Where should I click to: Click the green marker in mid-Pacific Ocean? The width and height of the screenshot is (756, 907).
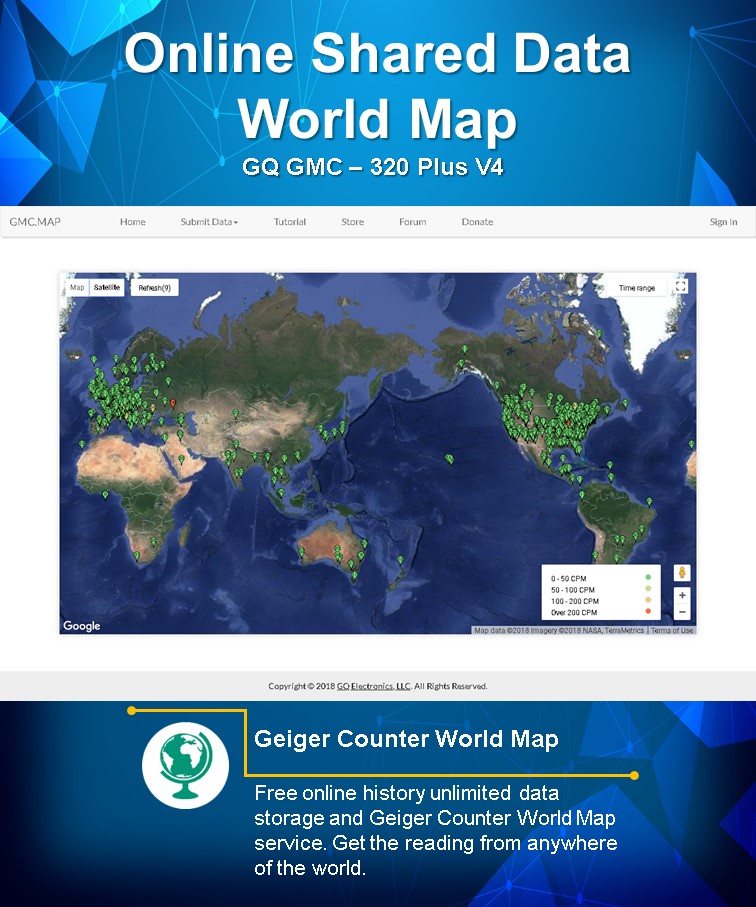[450, 459]
